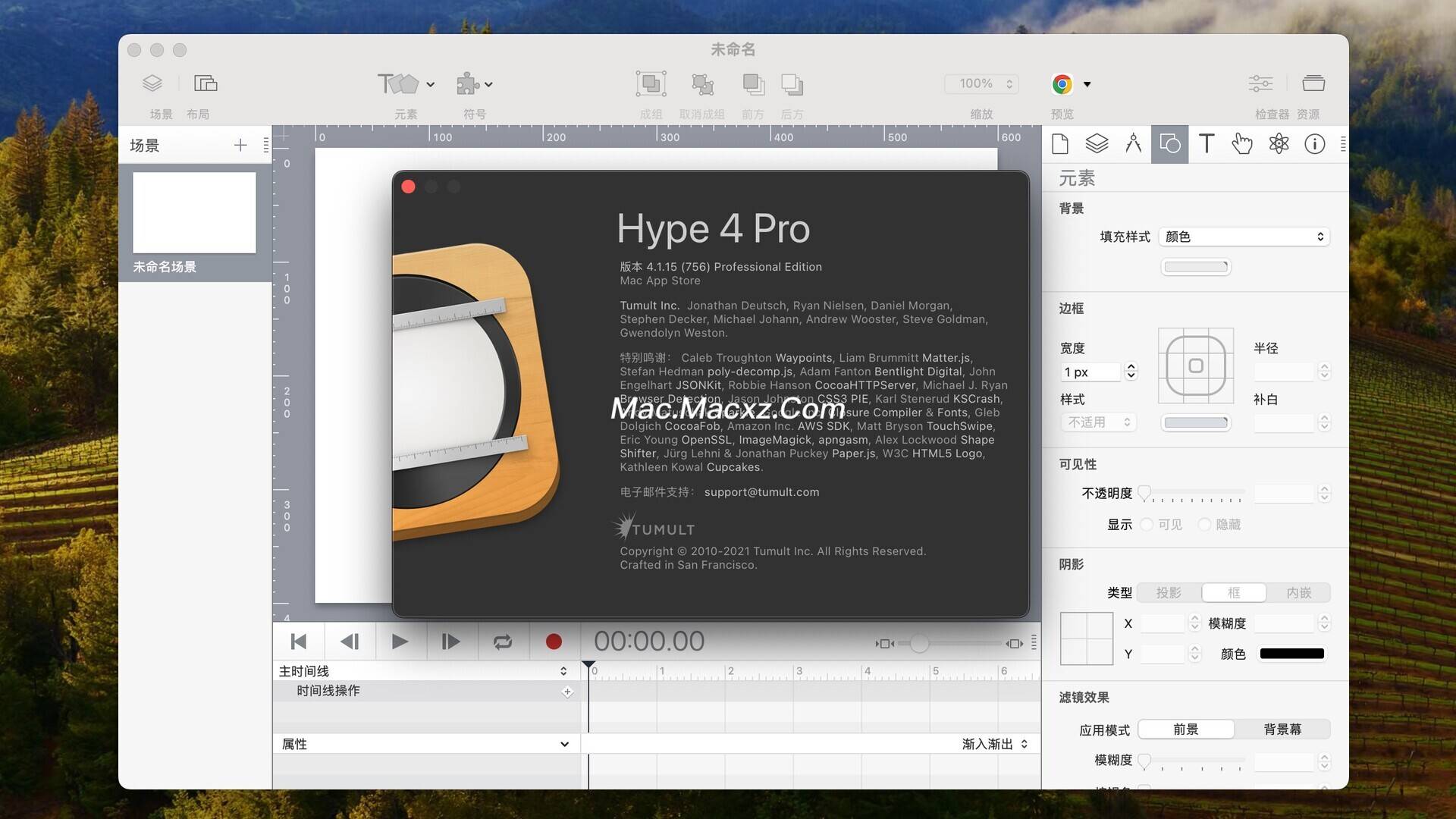Adjust the Opacity (不透明度) slider

(x=1144, y=493)
